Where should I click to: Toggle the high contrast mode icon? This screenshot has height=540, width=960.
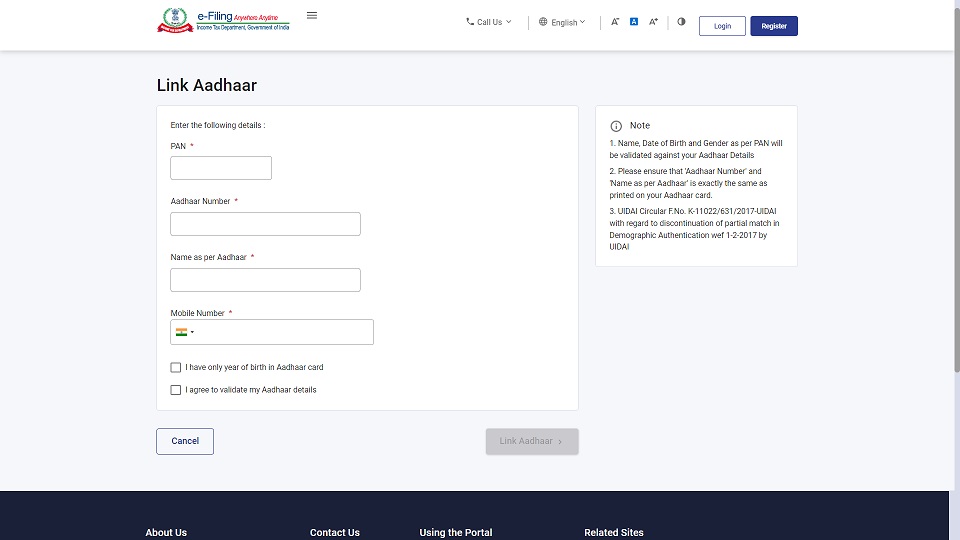[x=681, y=22]
